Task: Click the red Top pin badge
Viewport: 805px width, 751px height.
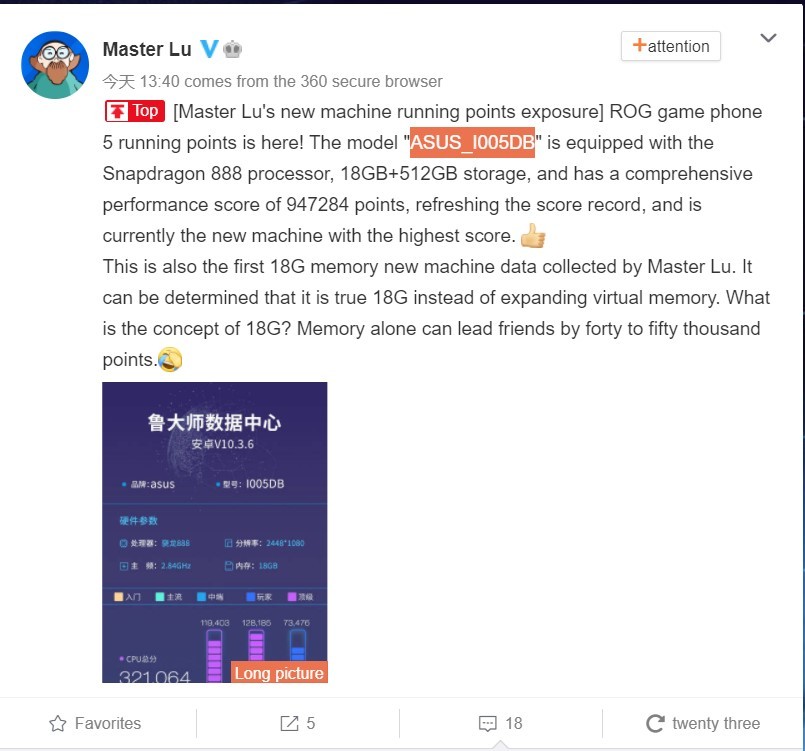Action: (135, 111)
